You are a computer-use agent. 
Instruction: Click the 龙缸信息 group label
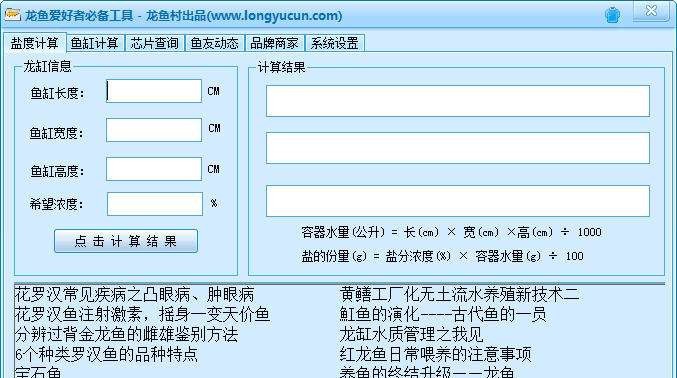point(47,67)
